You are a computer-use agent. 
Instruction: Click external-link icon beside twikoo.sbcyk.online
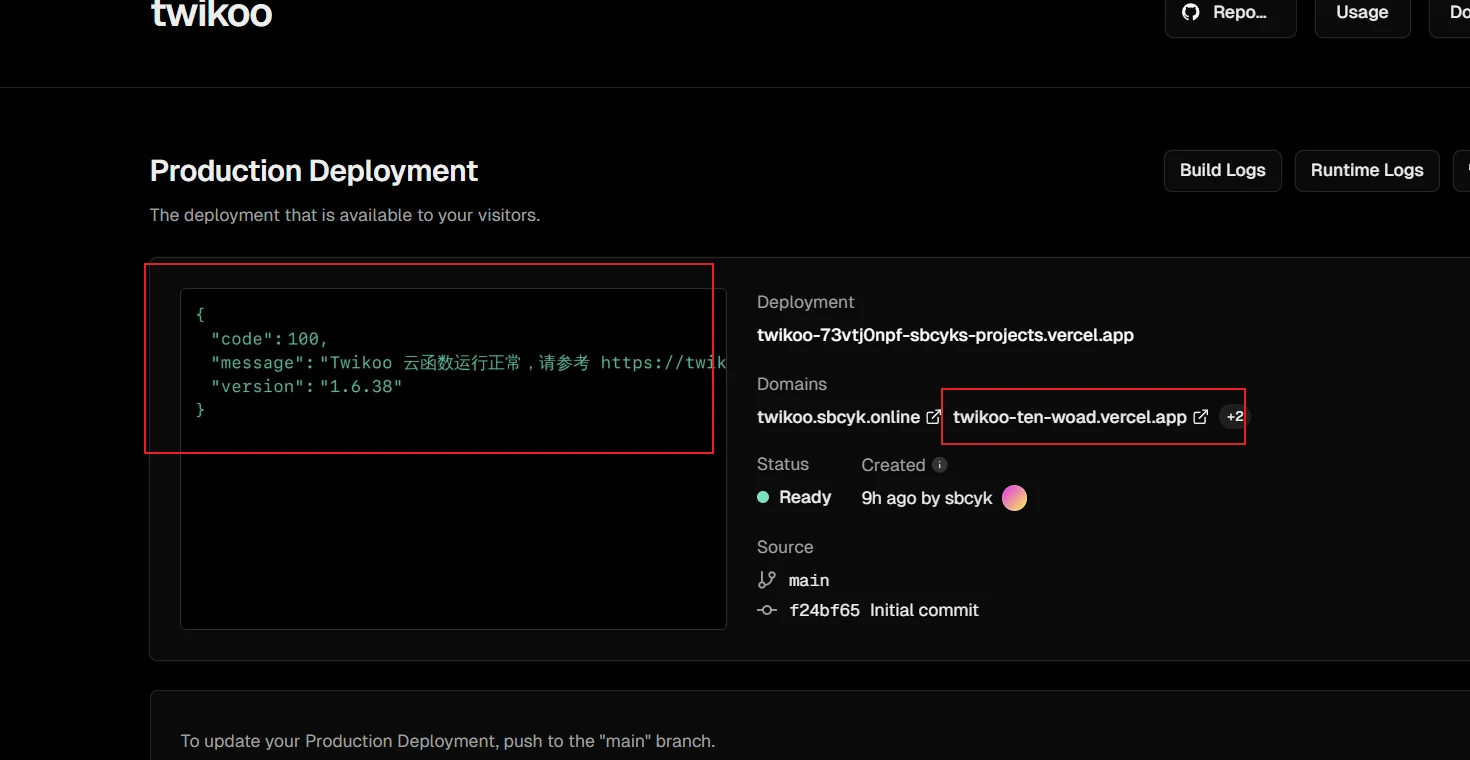pos(933,417)
